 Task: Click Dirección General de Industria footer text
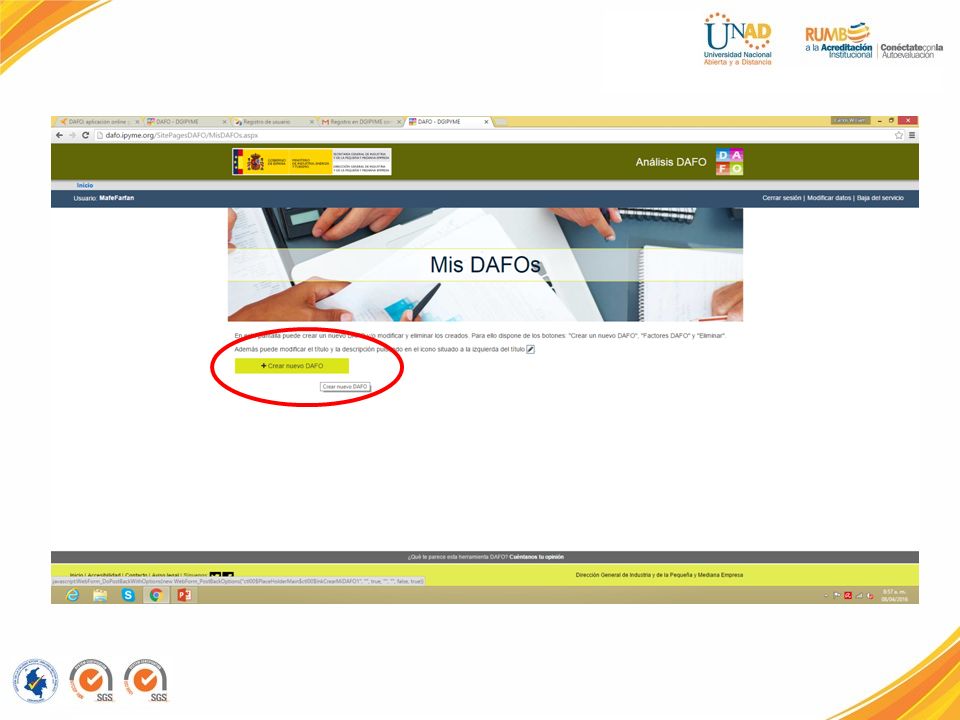point(659,575)
